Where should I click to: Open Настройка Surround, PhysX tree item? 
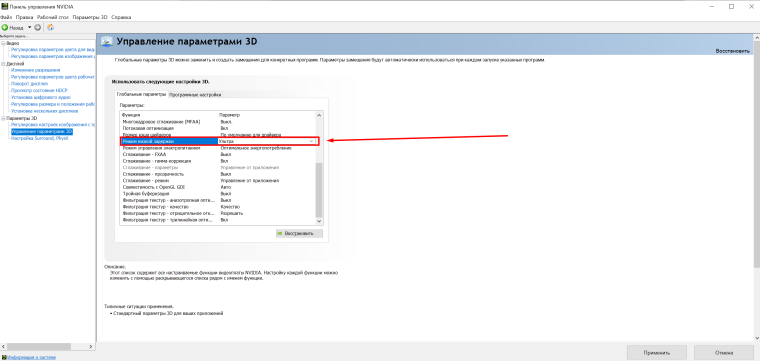coord(39,138)
